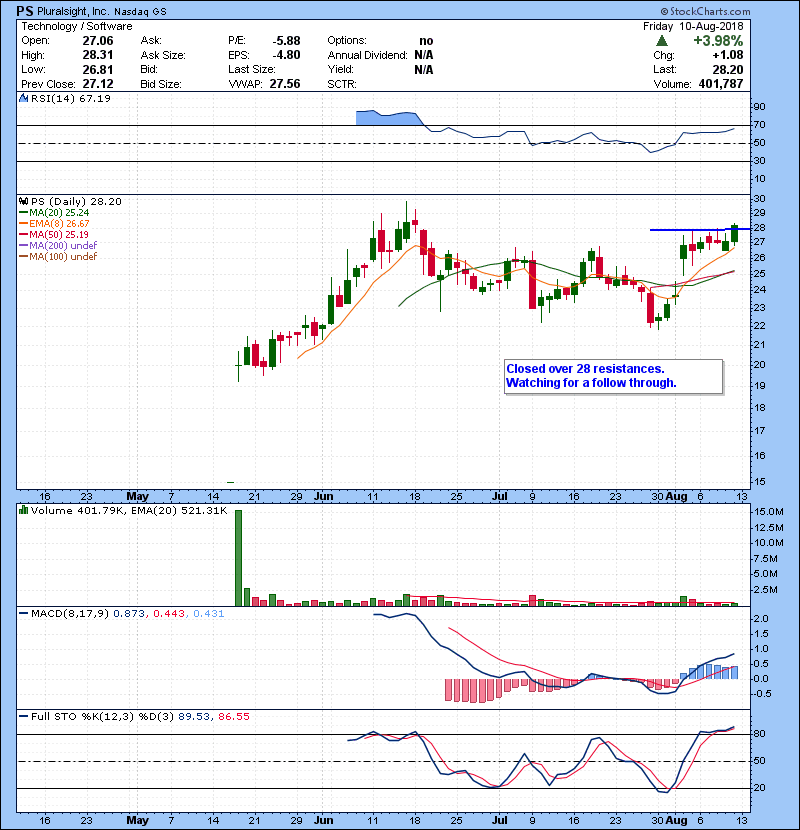Viewport: 800px width, 830px height.
Task: Click the volume bars icon beside Volume label
Action: point(23,510)
